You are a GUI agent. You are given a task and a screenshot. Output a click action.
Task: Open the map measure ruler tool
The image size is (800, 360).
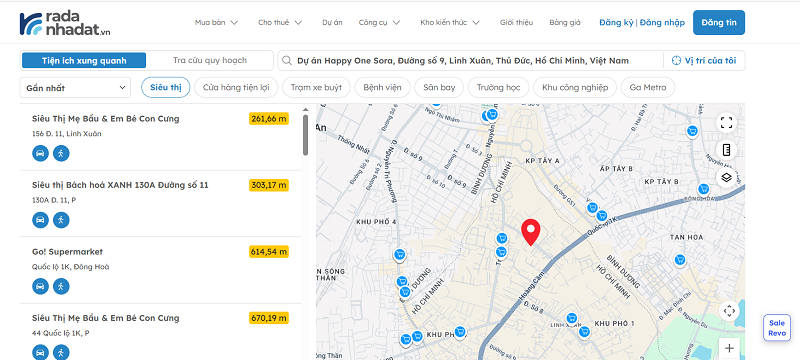[x=727, y=150]
